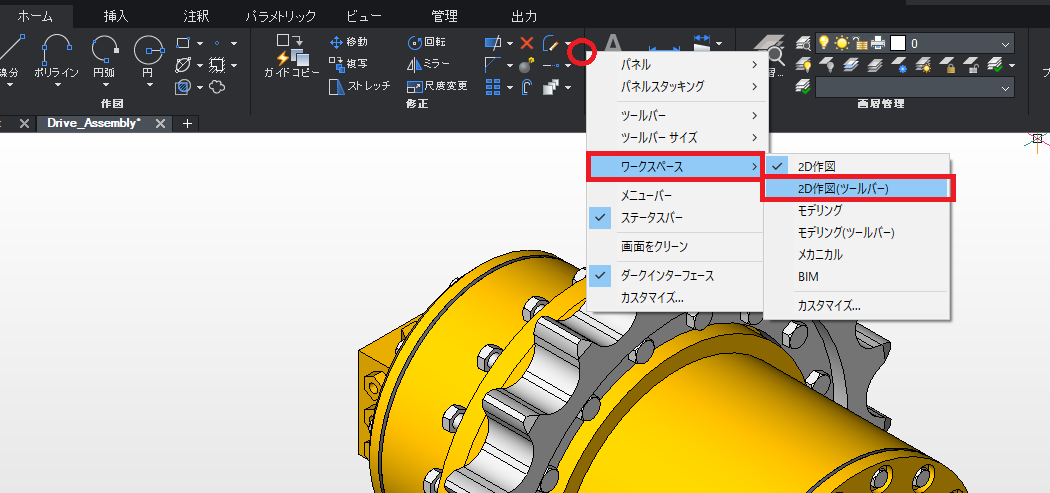The image size is (1050, 493).
Task: Open the Workspace (ワークスペース) submenu
Action: (x=675, y=166)
